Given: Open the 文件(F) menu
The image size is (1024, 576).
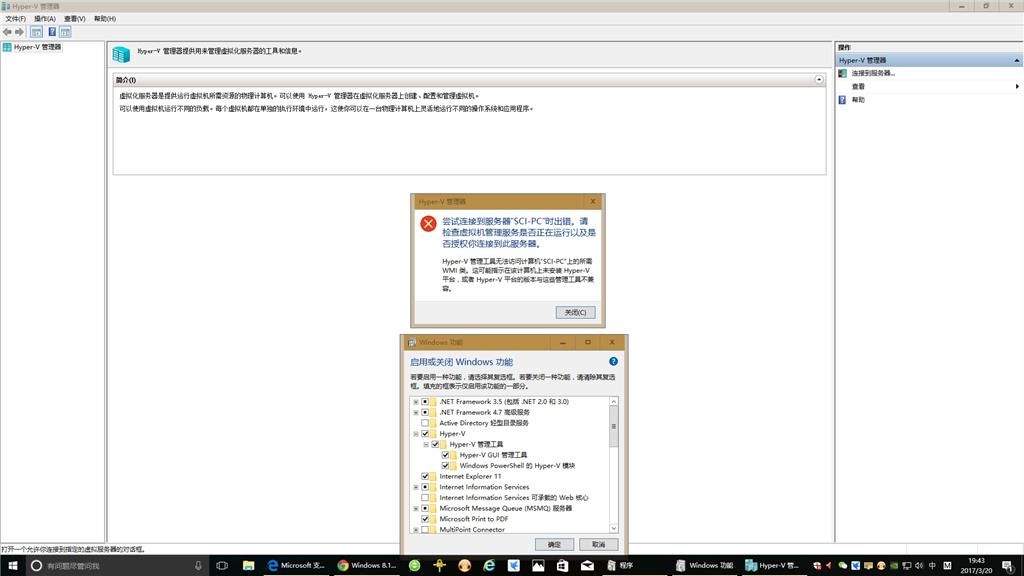Looking at the screenshot, I should coord(16,19).
